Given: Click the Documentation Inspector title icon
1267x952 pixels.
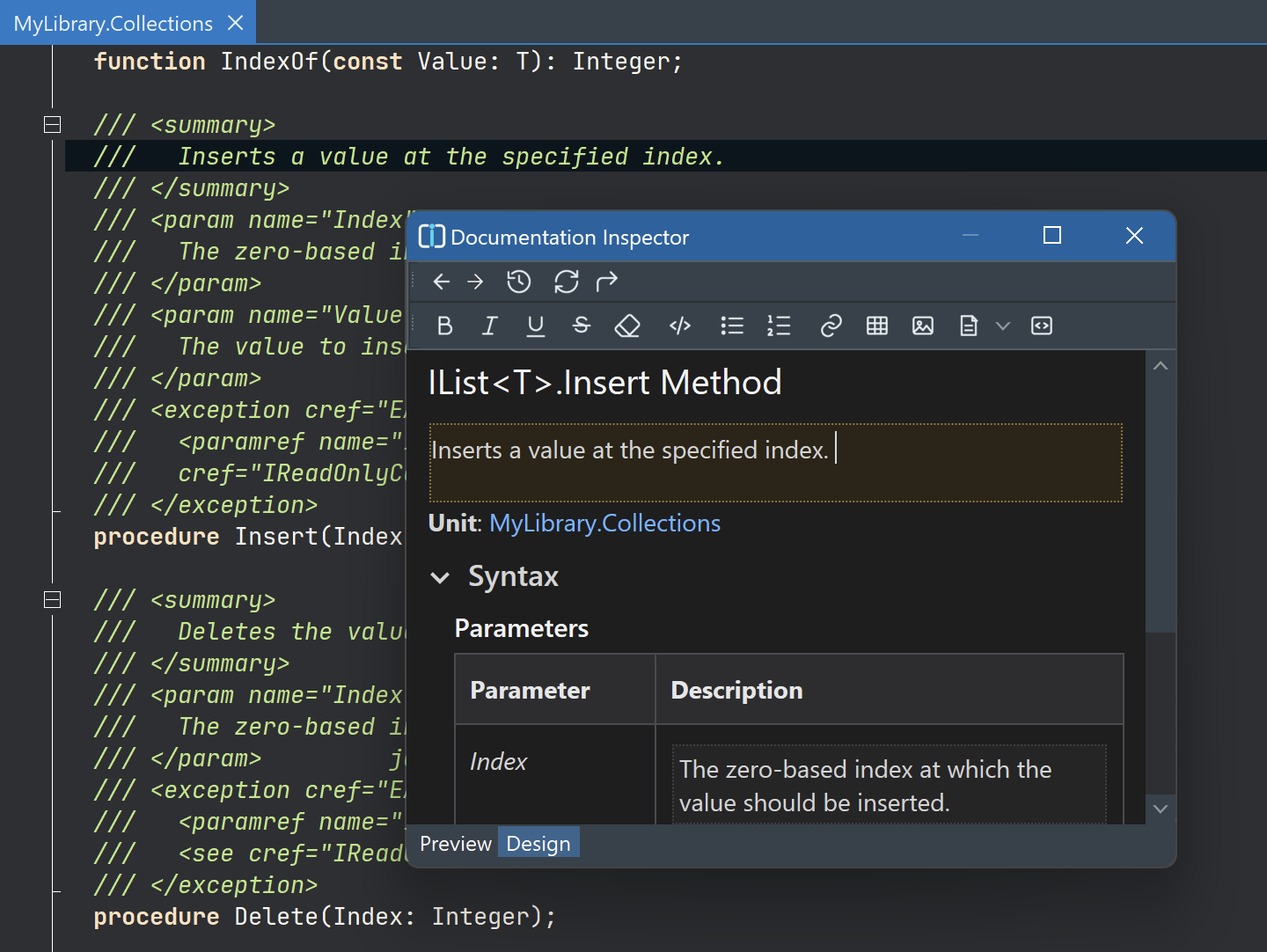Looking at the screenshot, I should click(x=431, y=237).
